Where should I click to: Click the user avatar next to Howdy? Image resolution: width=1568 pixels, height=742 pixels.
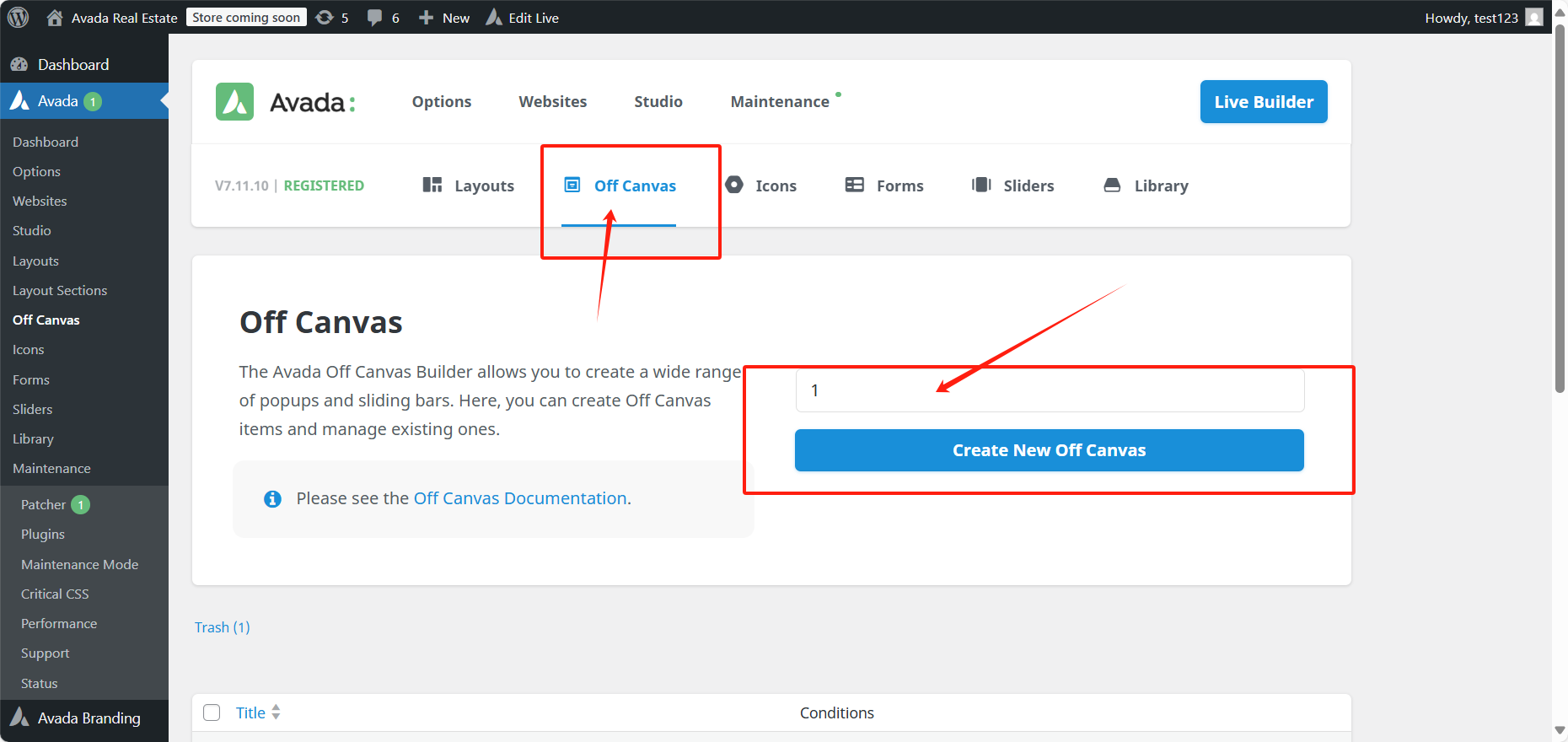click(1534, 18)
